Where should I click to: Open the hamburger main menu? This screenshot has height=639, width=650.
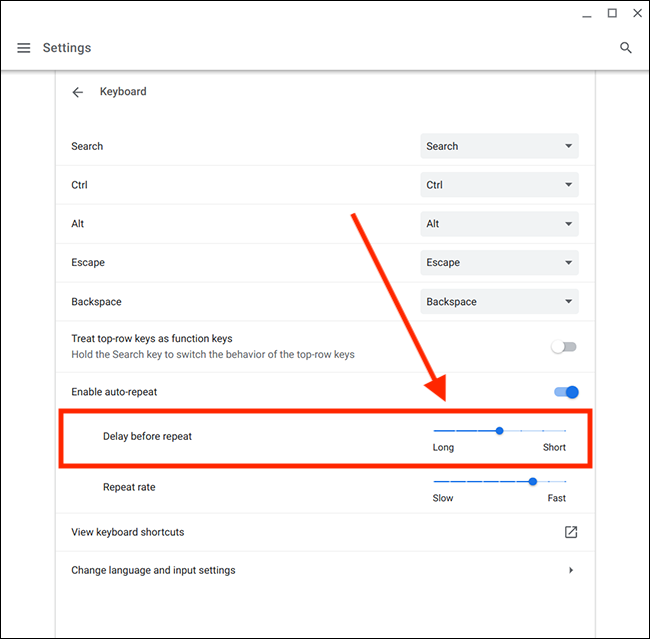pos(23,48)
